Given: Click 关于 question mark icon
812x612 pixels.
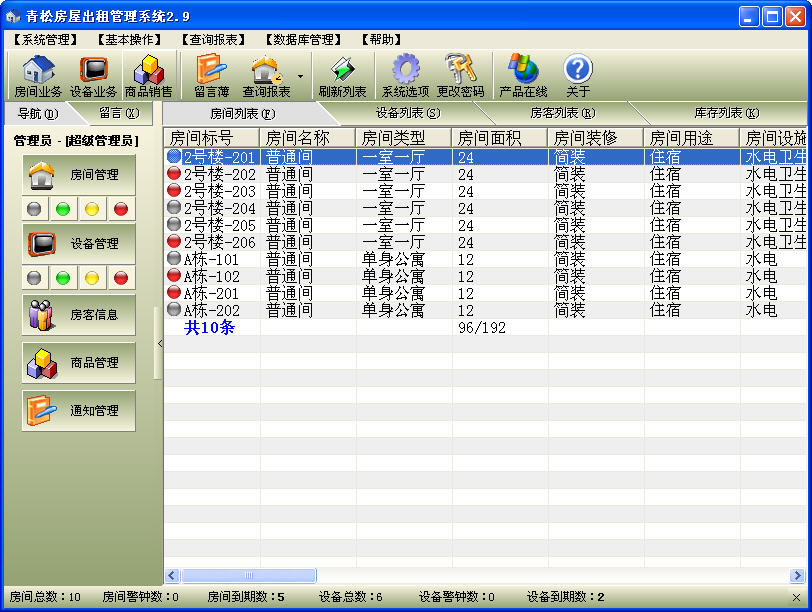Looking at the screenshot, I should 578,76.
